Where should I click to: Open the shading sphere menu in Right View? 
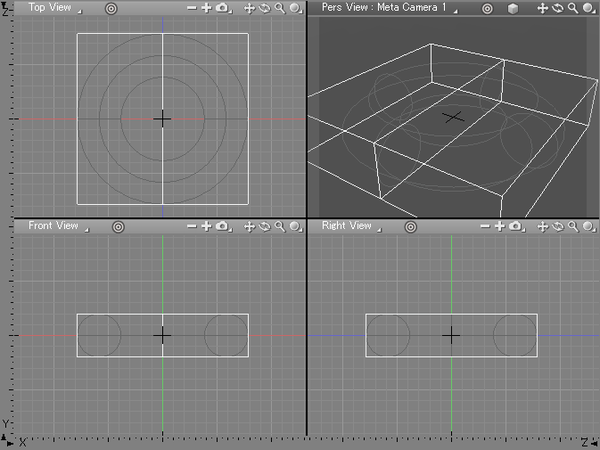[x=589, y=227]
